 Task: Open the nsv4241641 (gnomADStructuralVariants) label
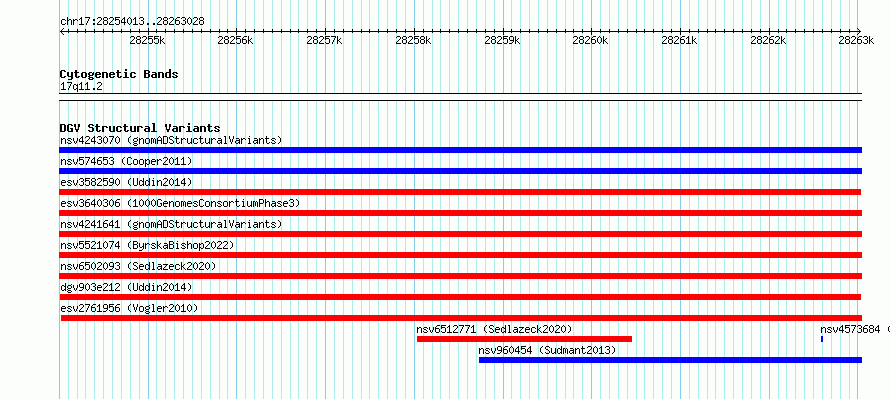click(x=171, y=224)
